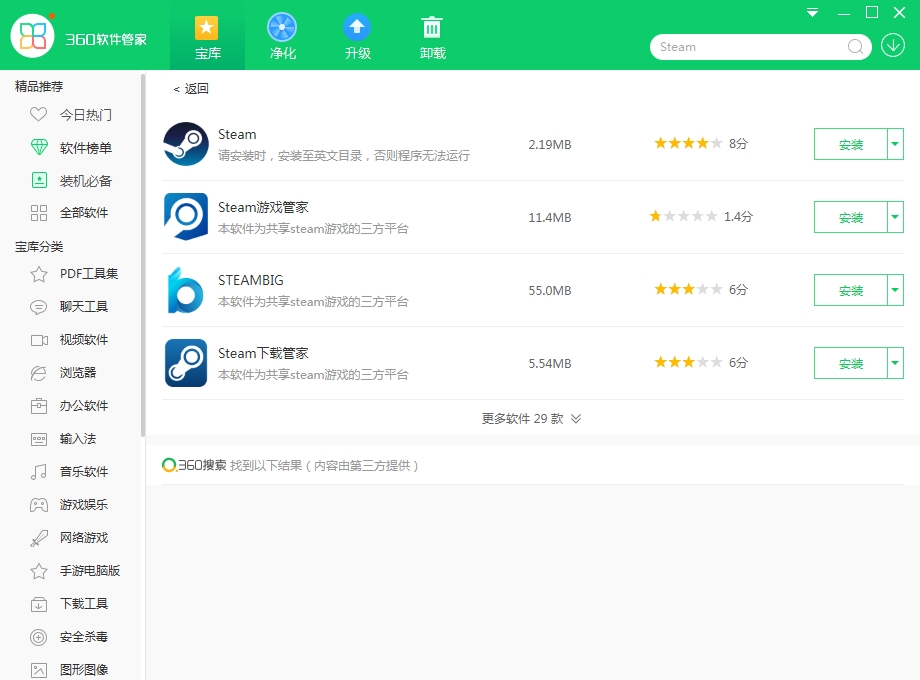
Task: Click the 2.19MB size text
Action: [550, 144]
